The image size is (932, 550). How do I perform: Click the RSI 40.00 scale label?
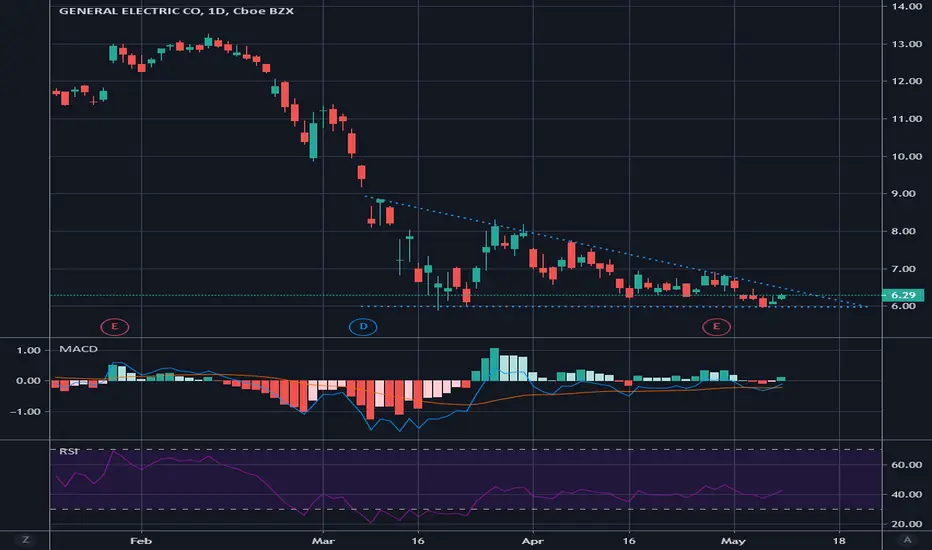pyautogui.click(x=906, y=494)
